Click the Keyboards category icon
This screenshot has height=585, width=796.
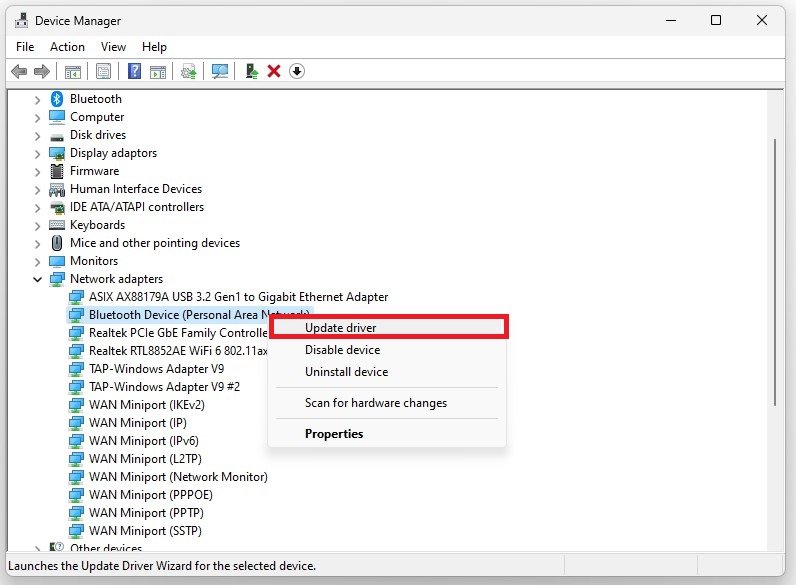pos(57,225)
